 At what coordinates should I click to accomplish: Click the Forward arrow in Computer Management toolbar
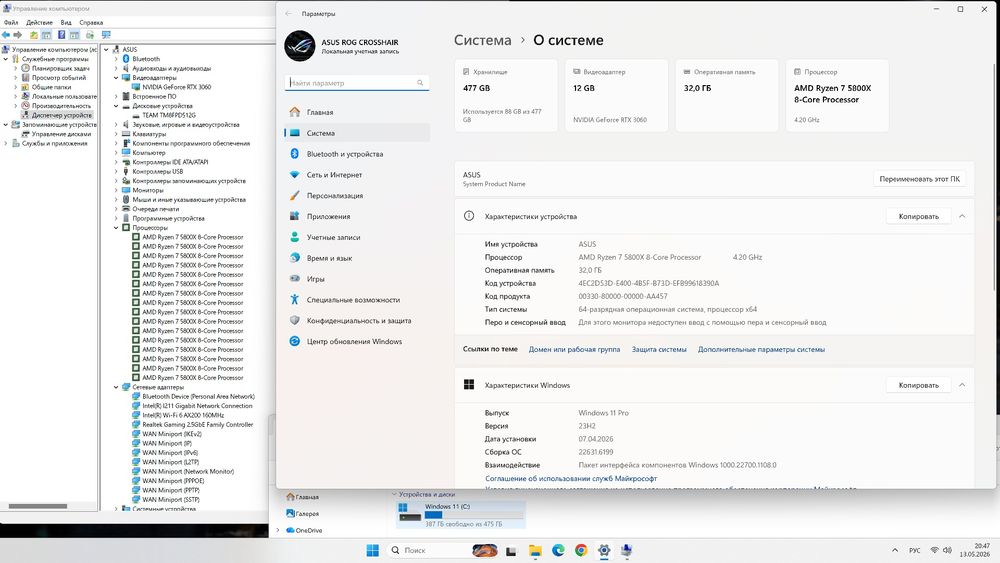pos(18,34)
